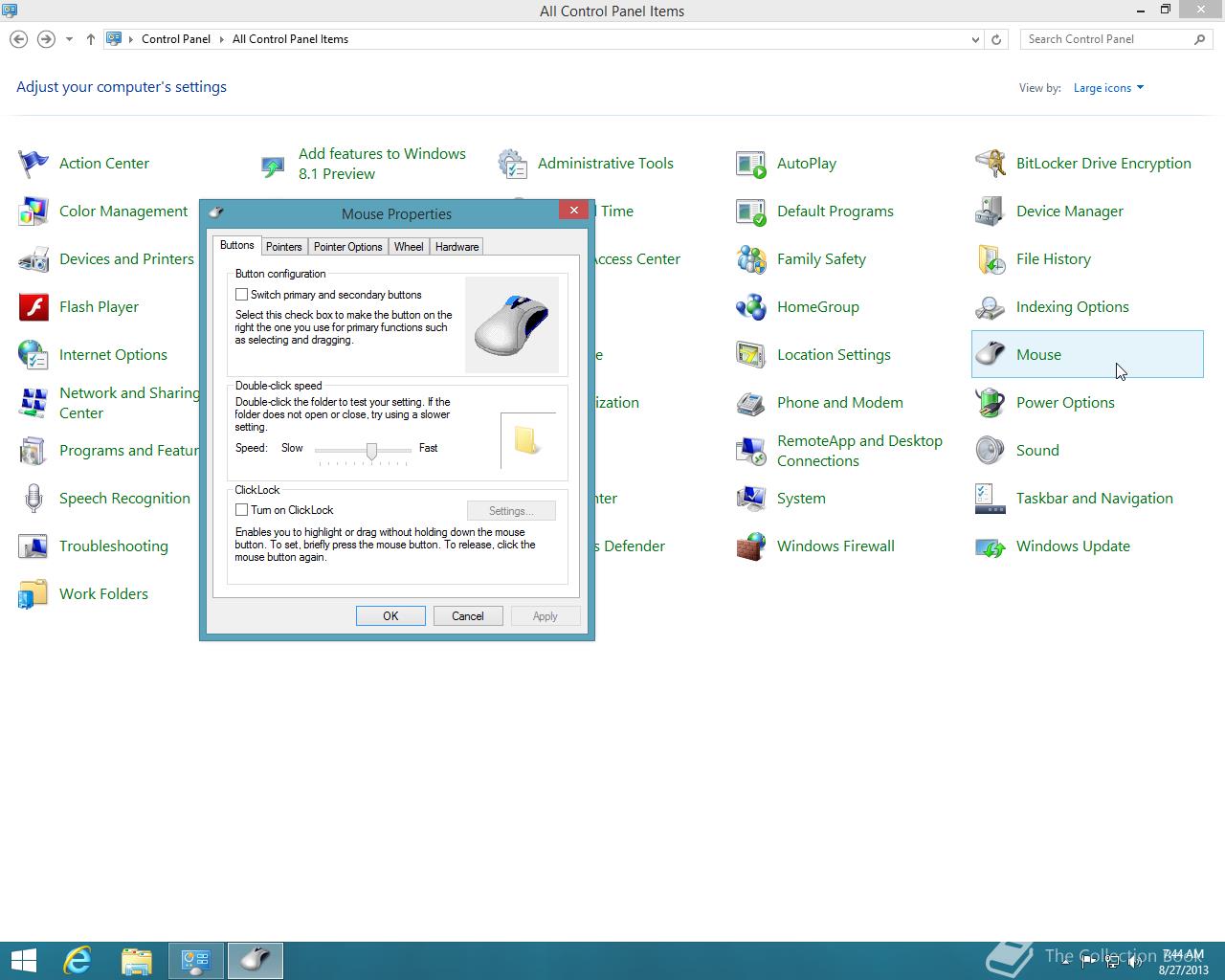Click the ClickLock Settings button
Screen dimensions: 1225x980
tap(511, 511)
